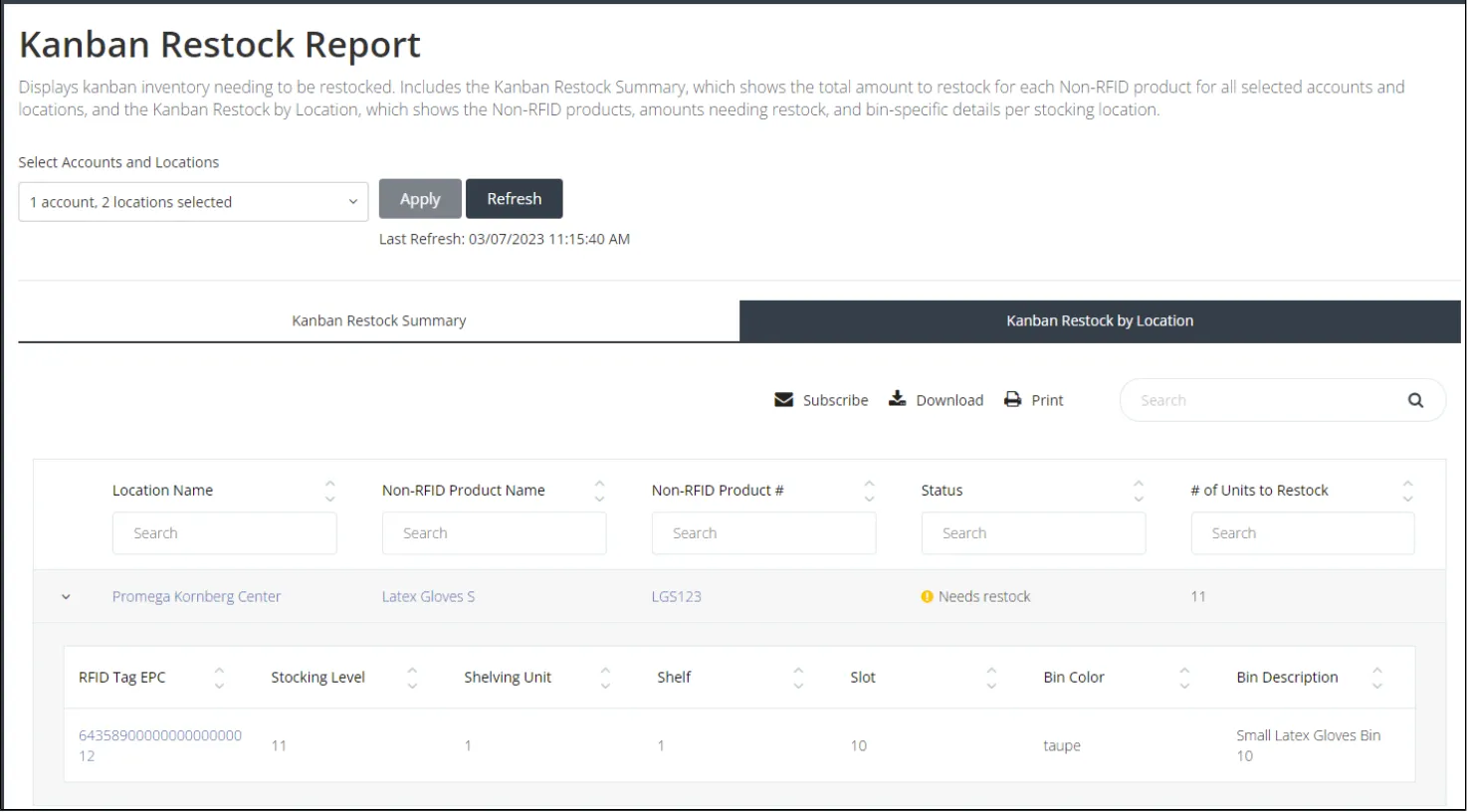
Task: Sort by RFID Tag EPC arrows
Action: tap(219, 678)
